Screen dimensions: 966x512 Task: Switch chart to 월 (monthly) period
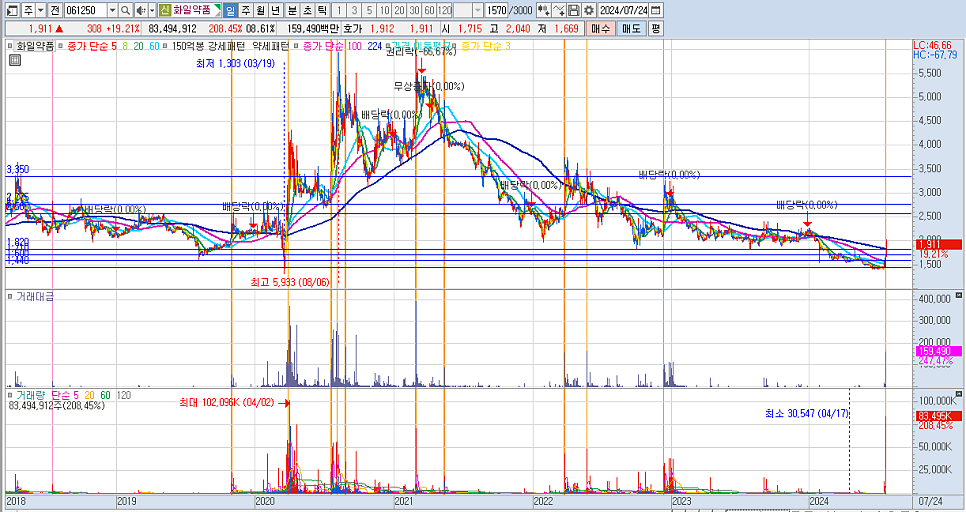[x=261, y=10]
